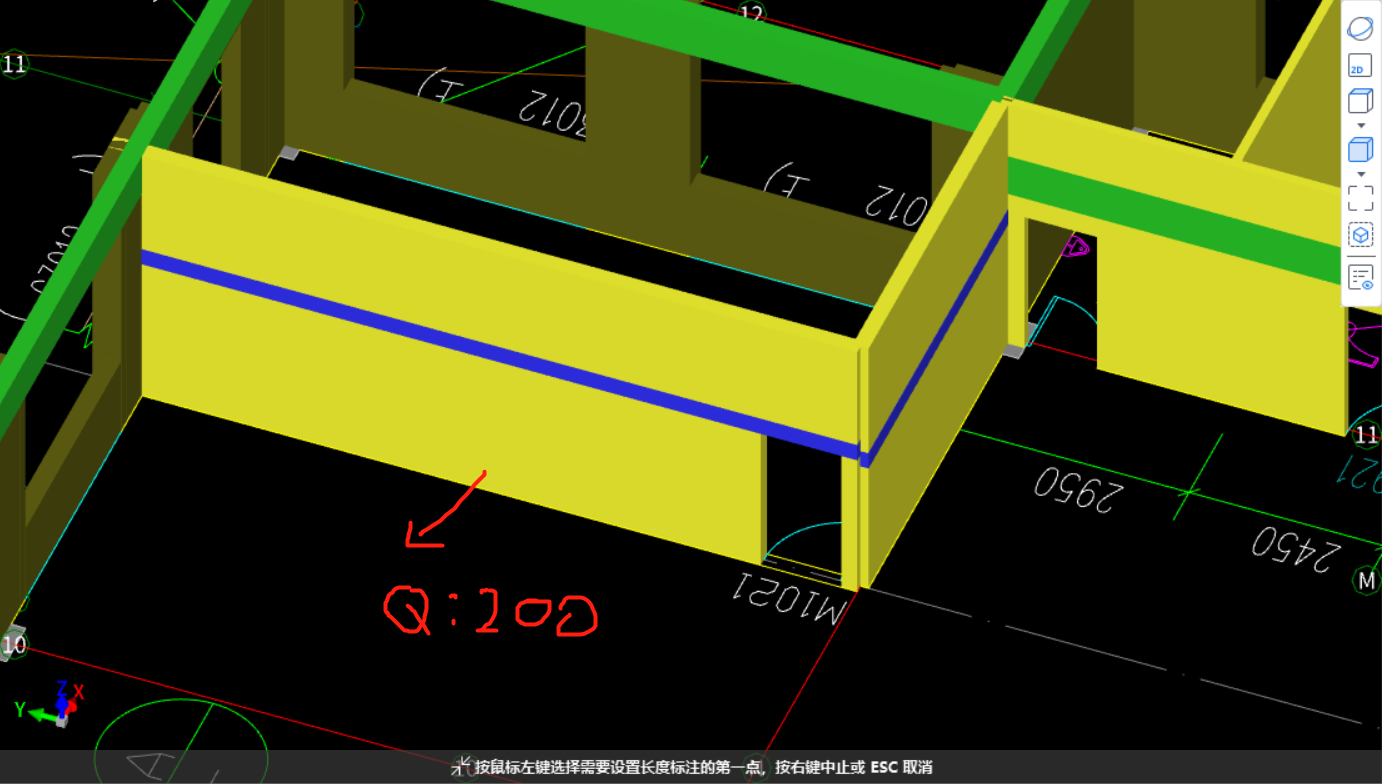This screenshot has width=1382, height=784.
Task: Open the display settings list with eye icon
Action: 1360,277
